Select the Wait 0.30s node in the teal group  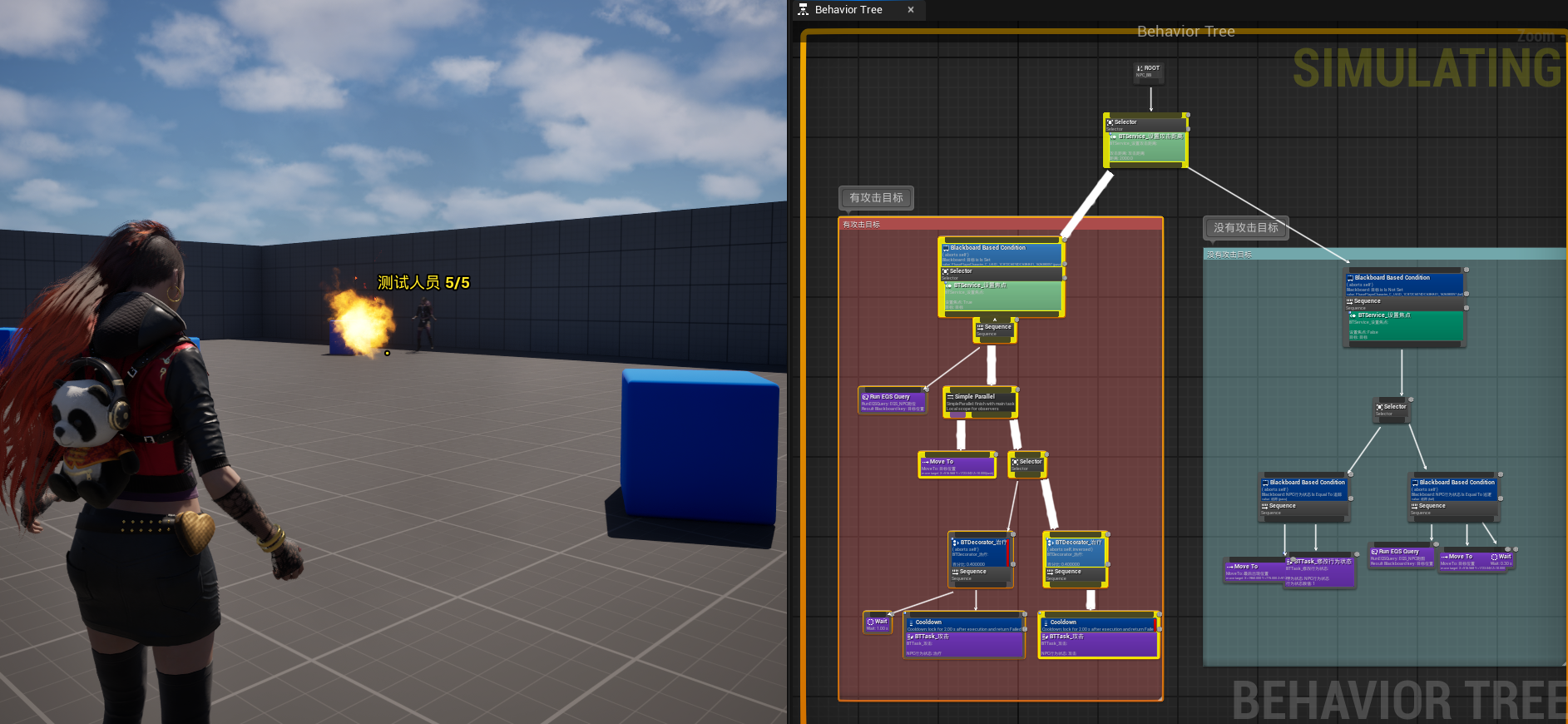[1501, 560]
